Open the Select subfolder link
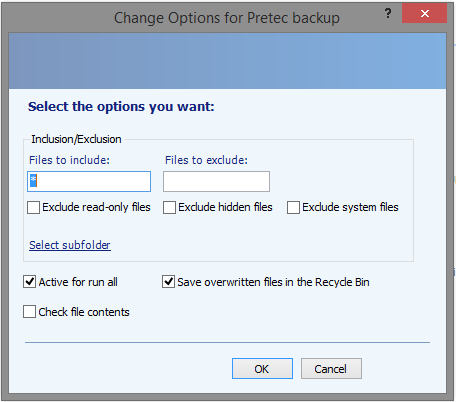 point(70,245)
